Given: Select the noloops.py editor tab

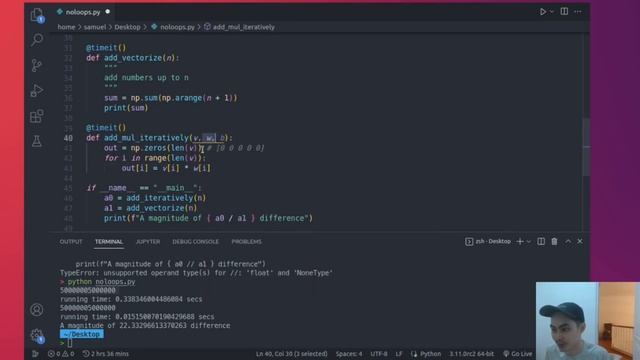Looking at the screenshot, I should point(83,12).
